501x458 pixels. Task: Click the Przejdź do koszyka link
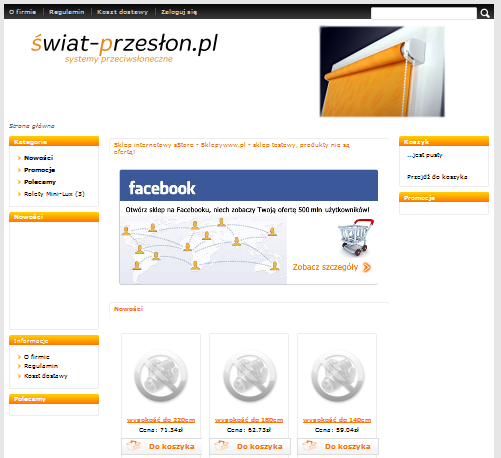tap(437, 177)
